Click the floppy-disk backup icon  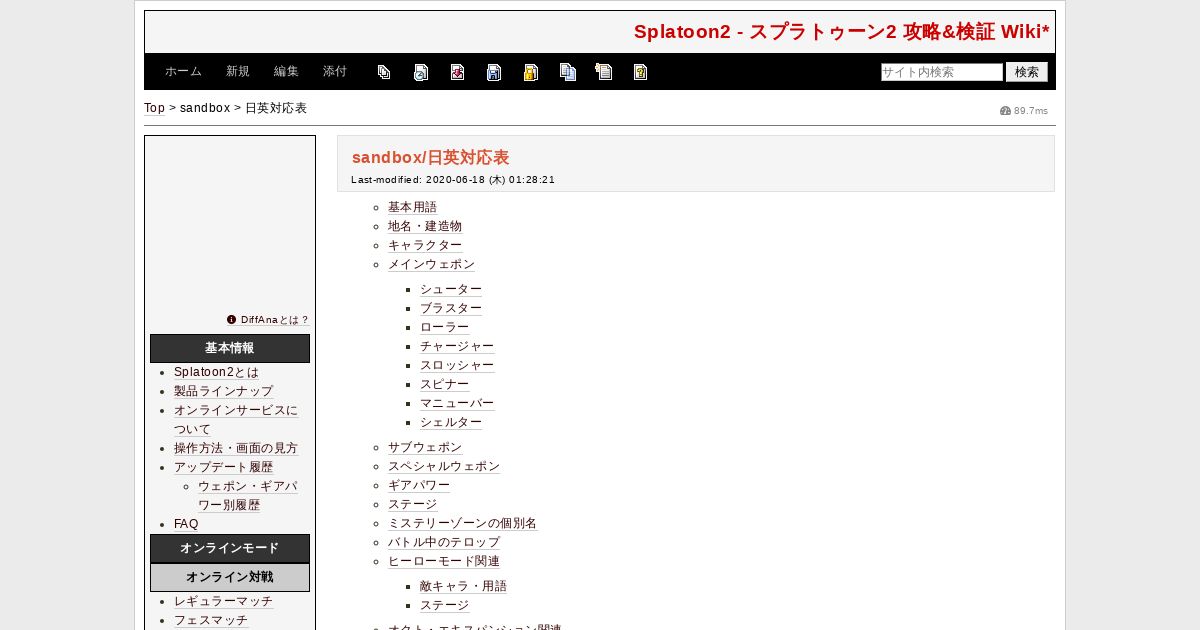point(494,72)
